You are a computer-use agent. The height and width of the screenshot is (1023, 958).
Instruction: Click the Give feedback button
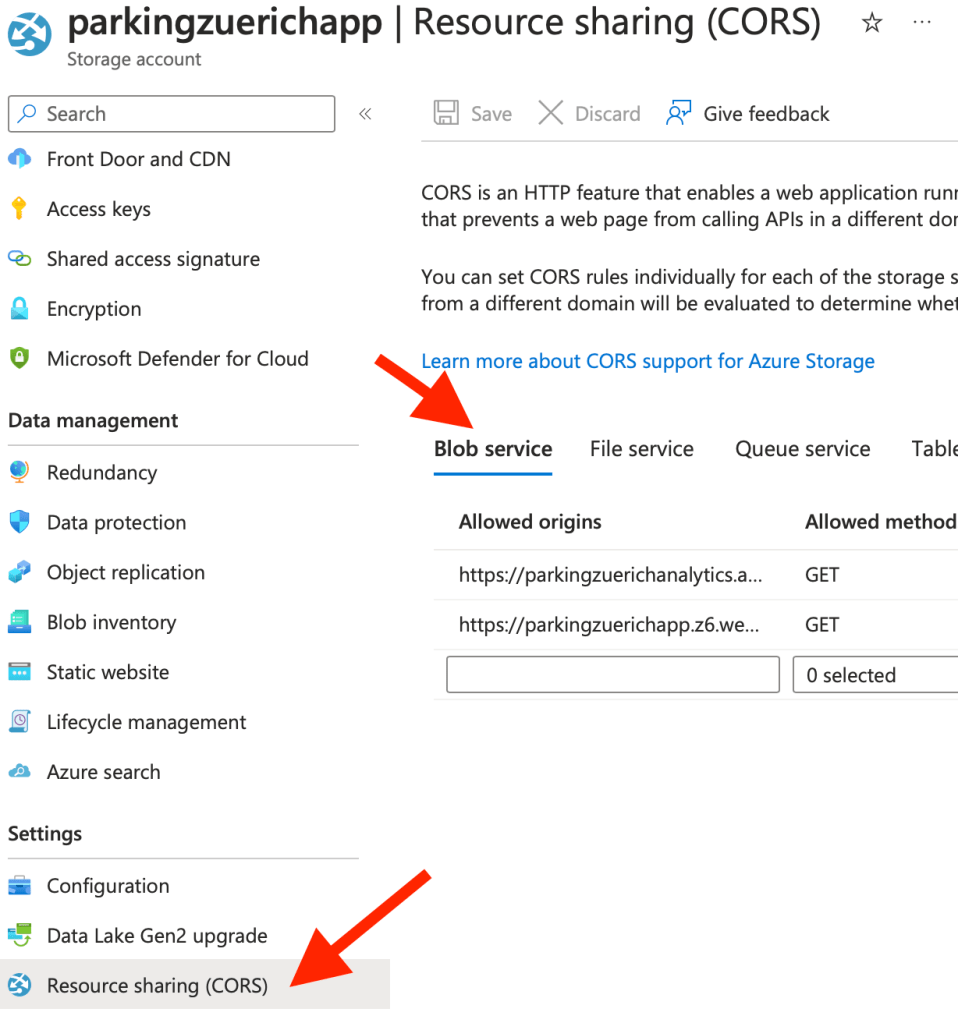748,114
